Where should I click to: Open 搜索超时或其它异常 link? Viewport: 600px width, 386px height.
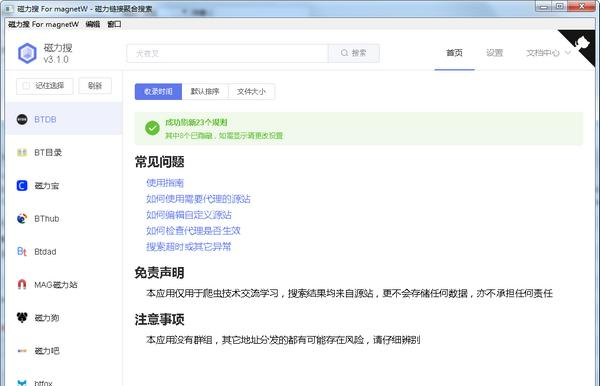[x=189, y=247]
